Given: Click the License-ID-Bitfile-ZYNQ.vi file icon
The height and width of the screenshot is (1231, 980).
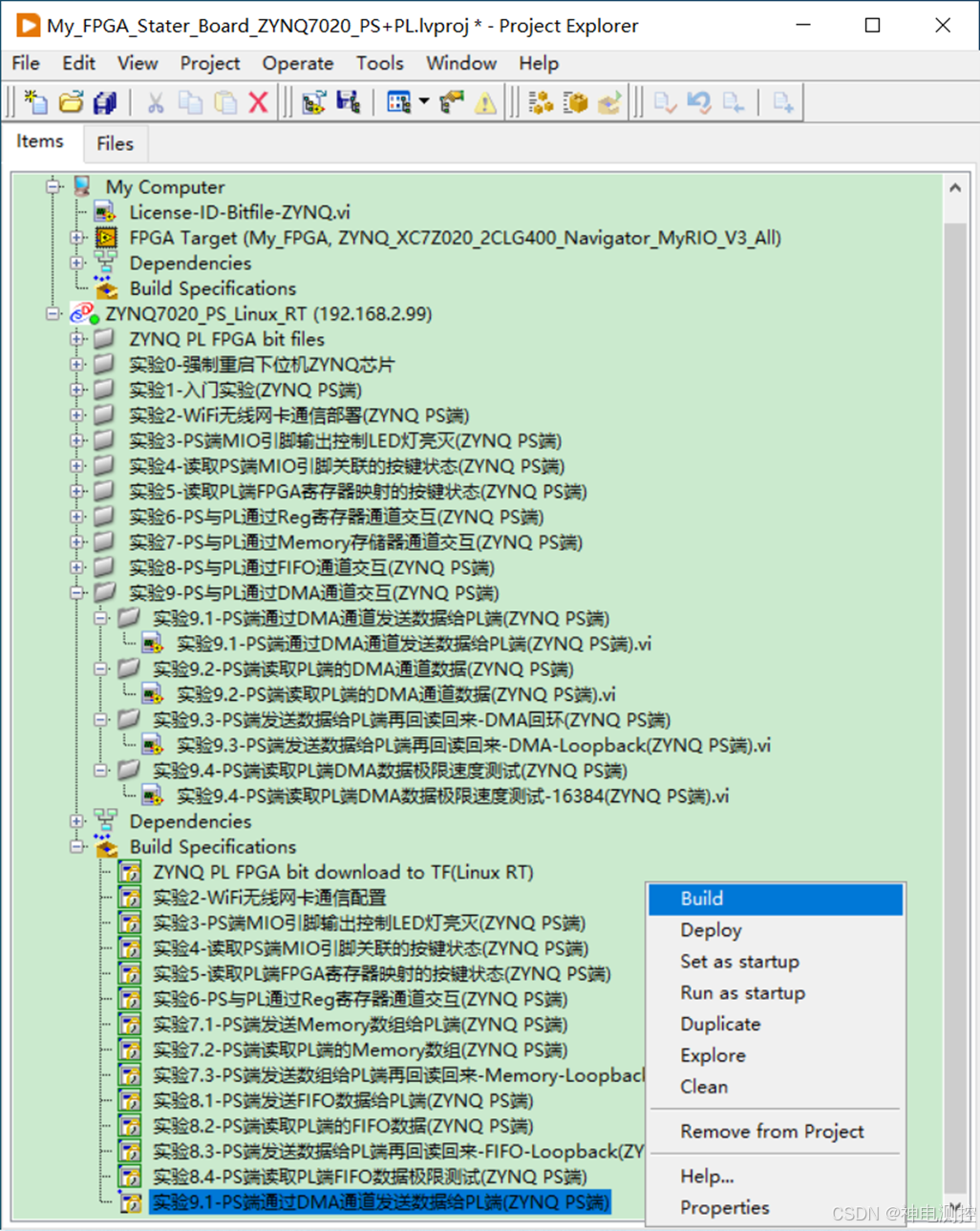Looking at the screenshot, I should pos(105,212).
